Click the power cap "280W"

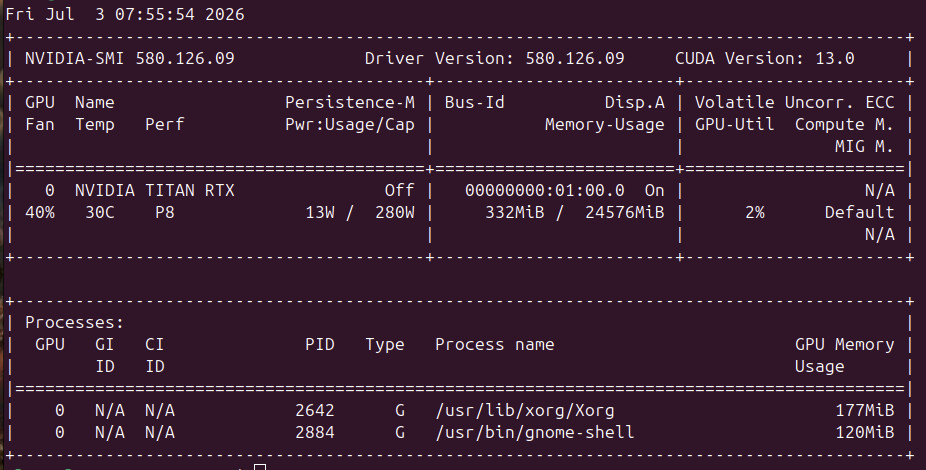pos(394,213)
